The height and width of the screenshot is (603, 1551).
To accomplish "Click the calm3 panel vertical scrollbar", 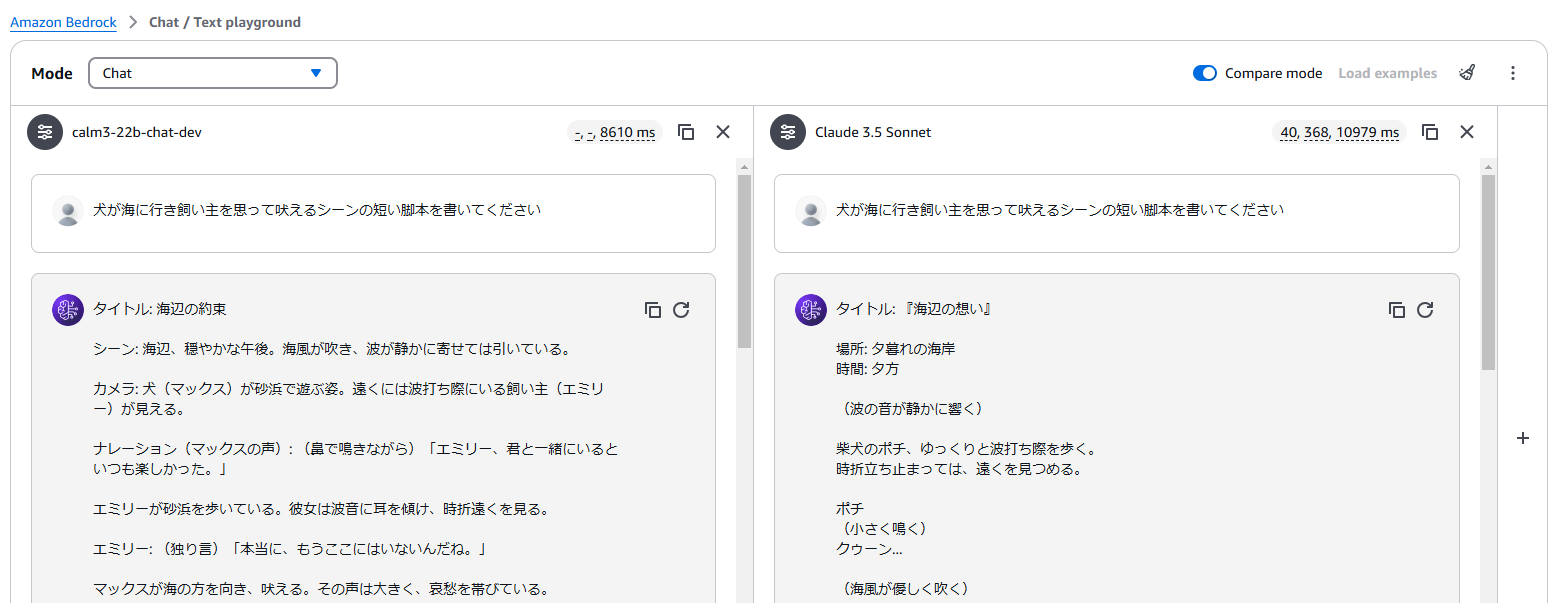I will 744,262.
